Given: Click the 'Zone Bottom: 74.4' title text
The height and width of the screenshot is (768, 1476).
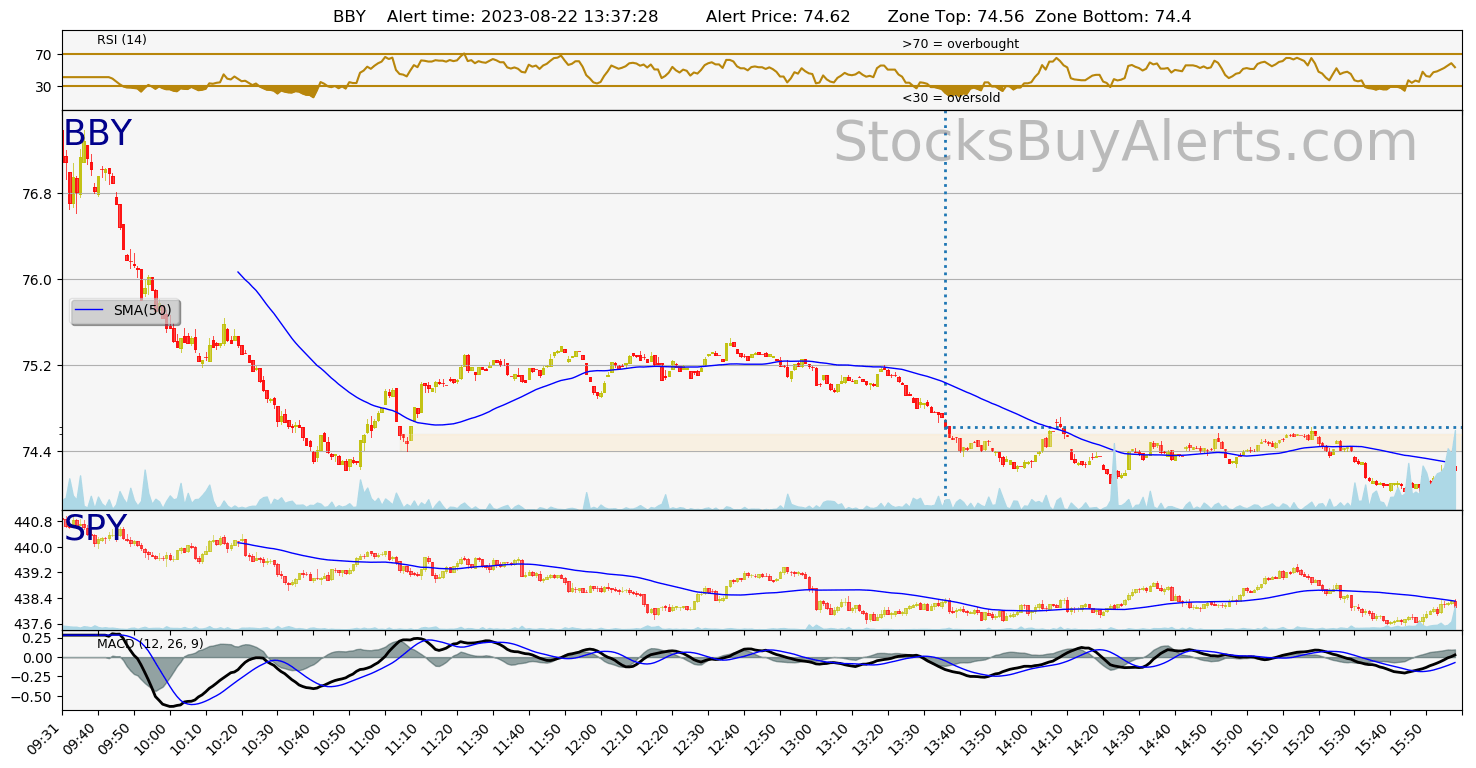Looking at the screenshot, I should coord(1113,16).
